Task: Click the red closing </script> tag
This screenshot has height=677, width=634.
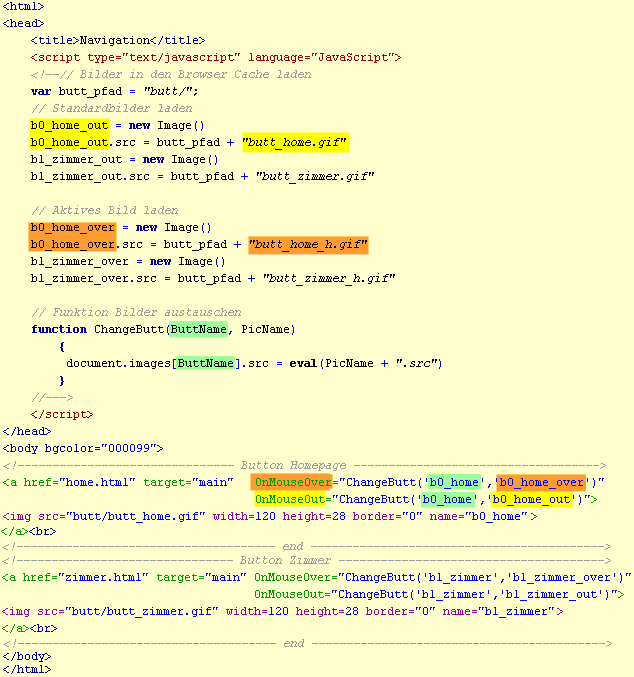Action: [x=62, y=414]
